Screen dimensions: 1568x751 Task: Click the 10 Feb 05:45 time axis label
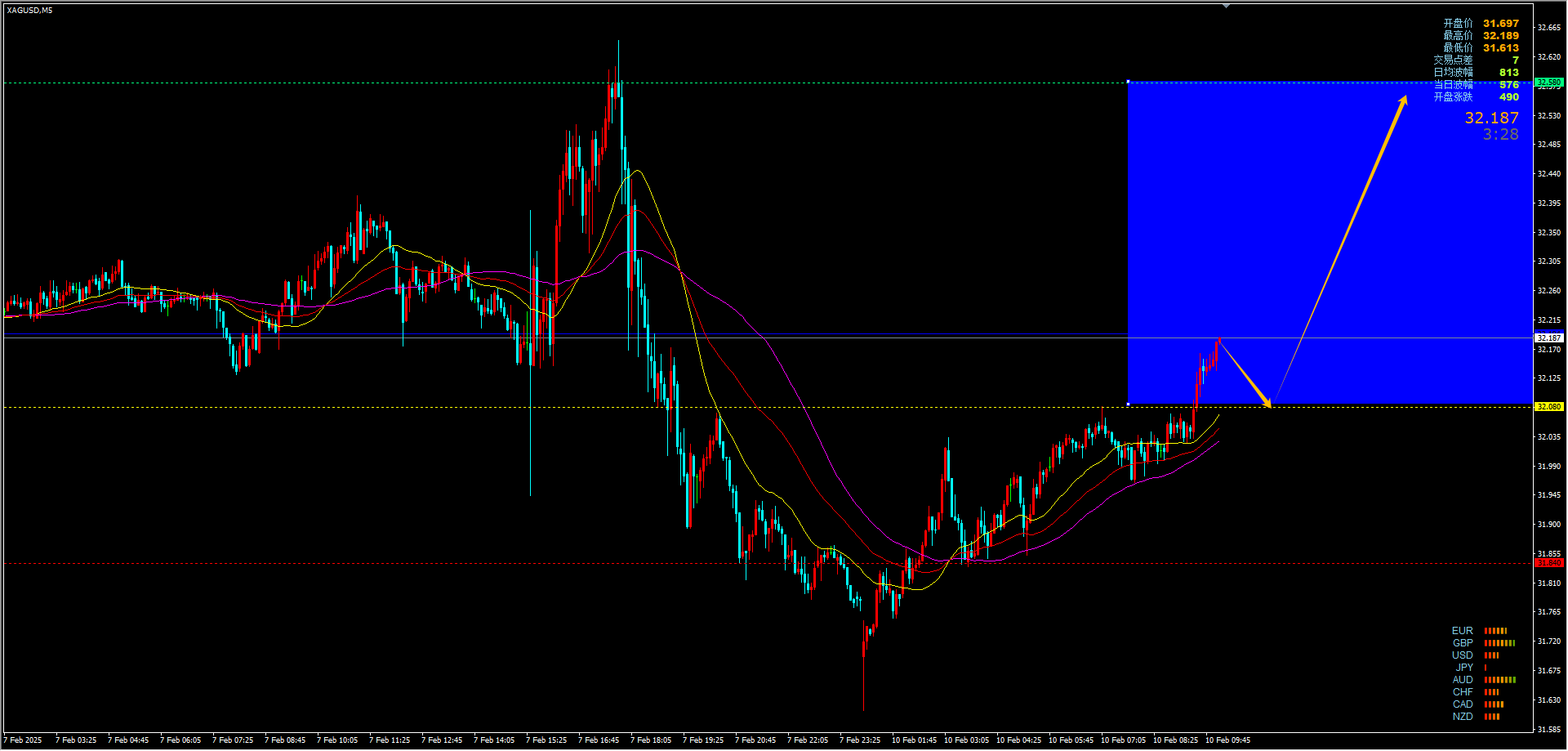click(1071, 740)
